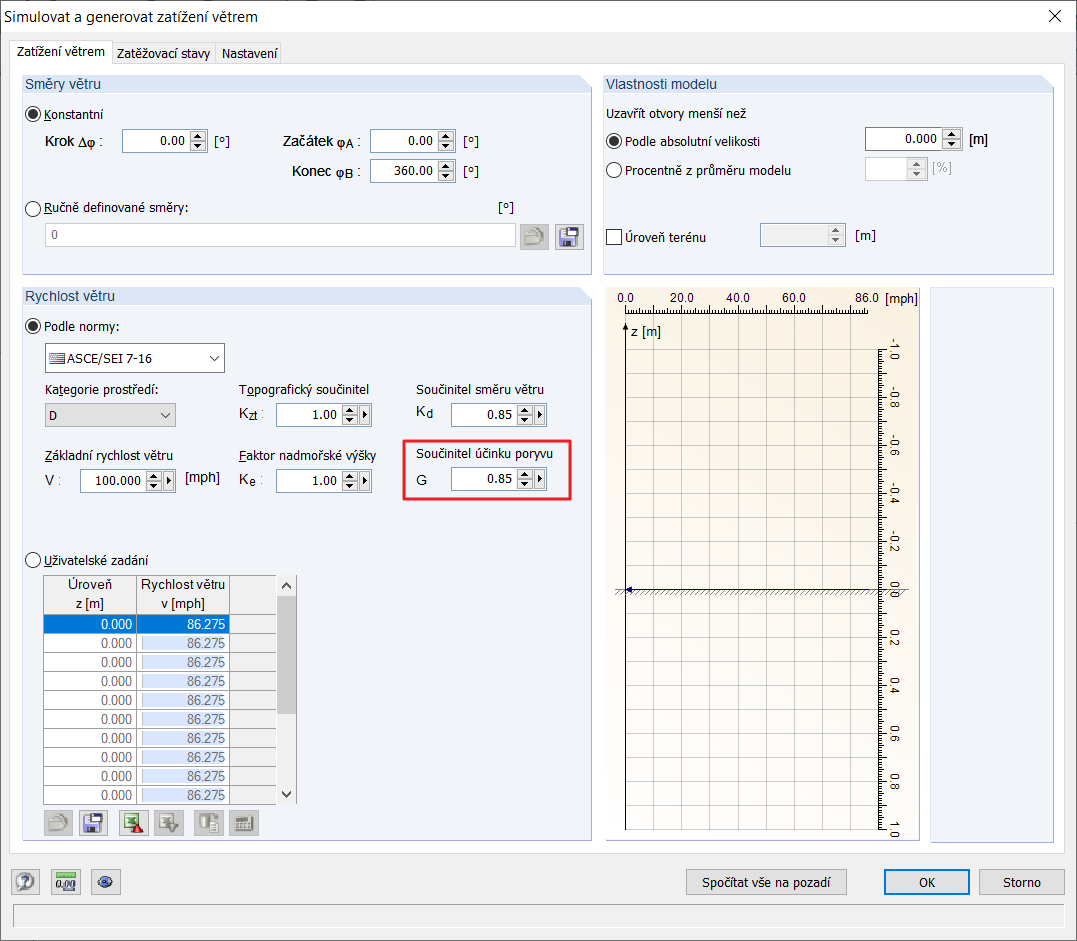Screen dimensions: 1077x941
Task: Click the table settings icon below grid
Action: (x=244, y=822)
